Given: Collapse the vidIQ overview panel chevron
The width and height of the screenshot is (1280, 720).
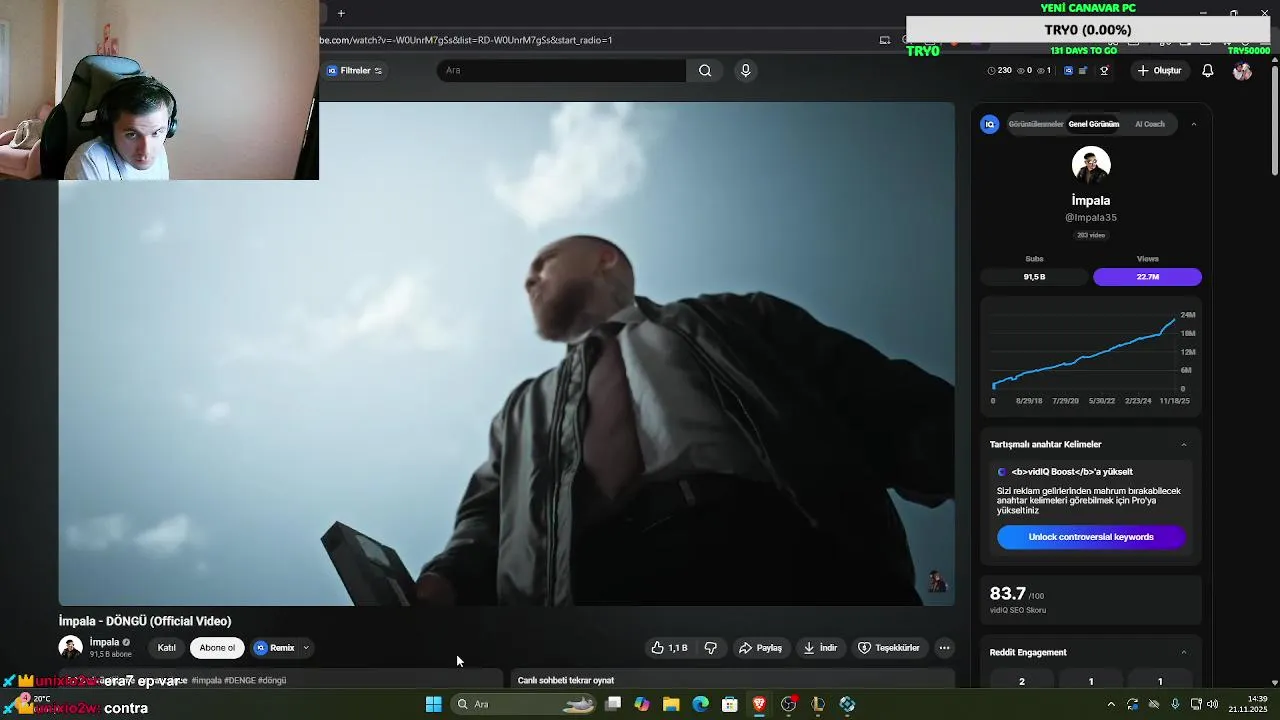Looking at the screenshot, I should [1193, 124].
